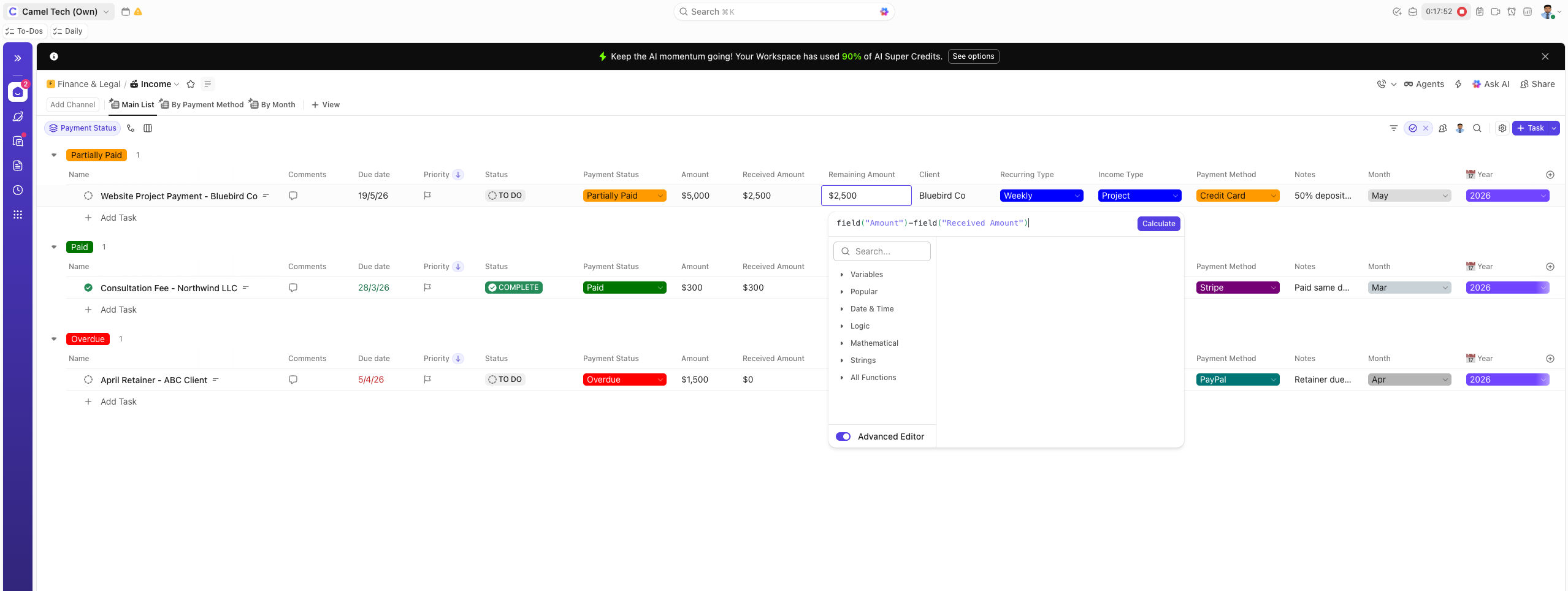Screen dimensions: 1568x591
Task: Toggle the Advanced Editor switch off
Action: pyautogui.click(x=843, y=437)
